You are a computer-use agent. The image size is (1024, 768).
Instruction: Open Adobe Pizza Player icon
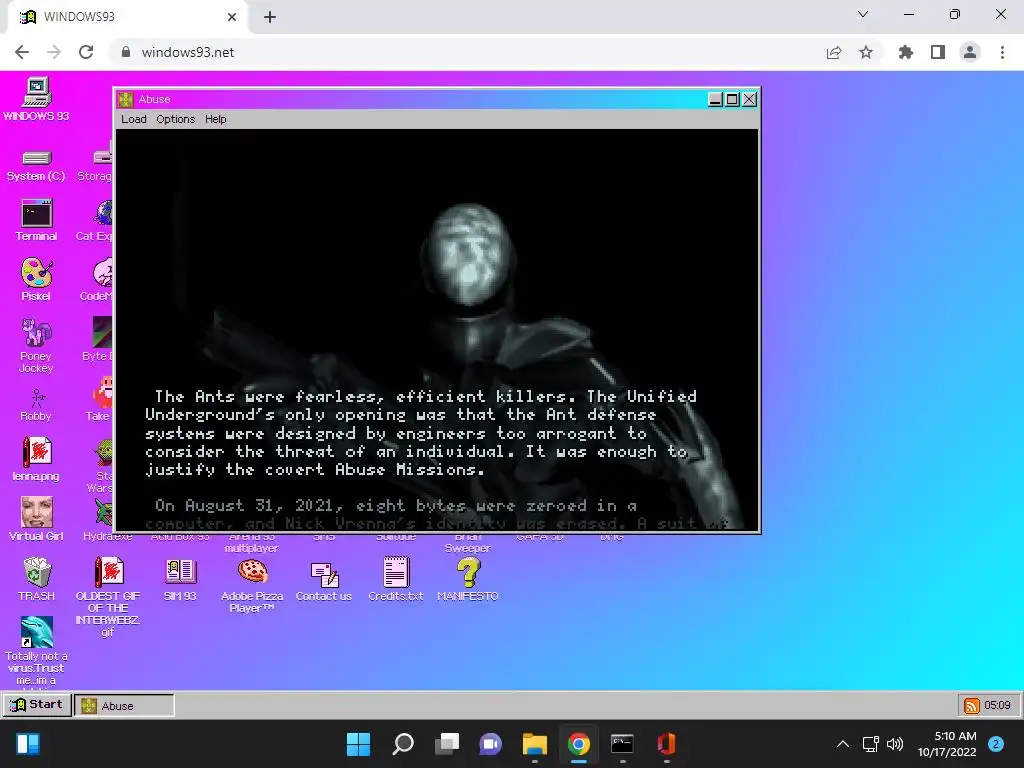(252, 585)
